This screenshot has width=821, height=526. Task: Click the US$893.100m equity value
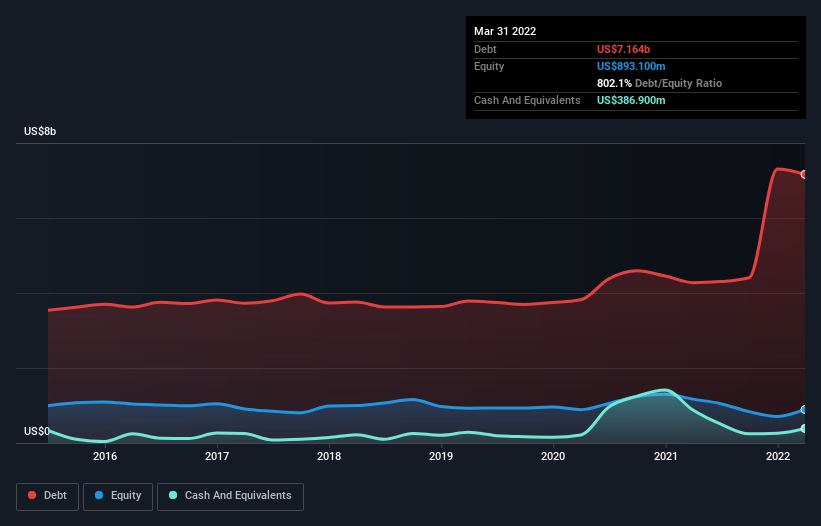pyautogui.click(x=631, y=66)
